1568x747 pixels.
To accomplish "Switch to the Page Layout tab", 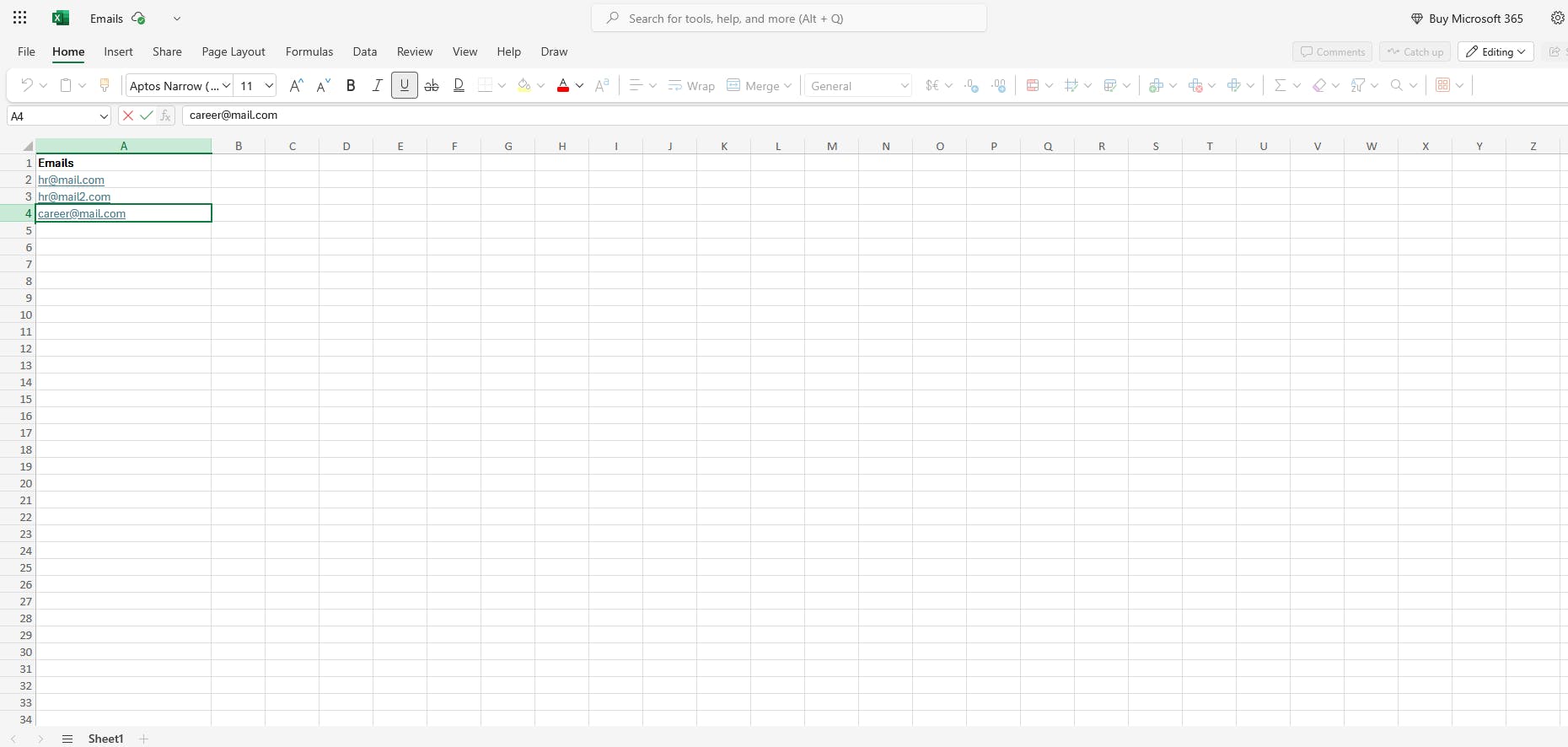I will (234, 51).
